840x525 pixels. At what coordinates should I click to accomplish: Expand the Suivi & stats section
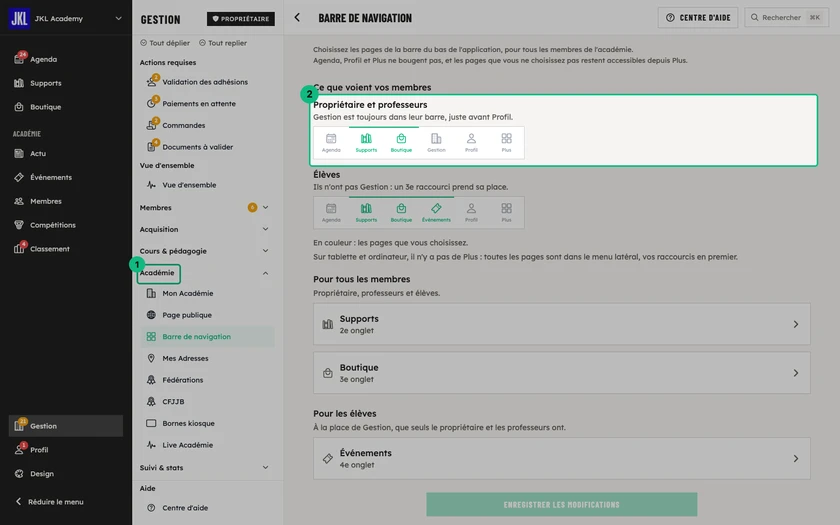[x=265, y=468]
